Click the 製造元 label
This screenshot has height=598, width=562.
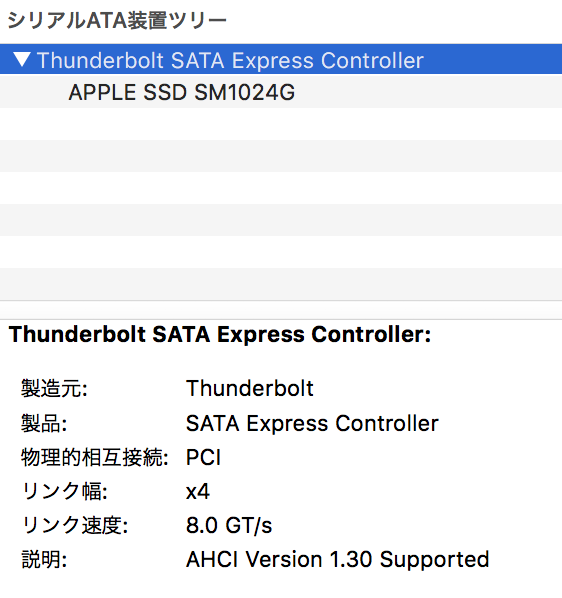(x=54, y=389)
